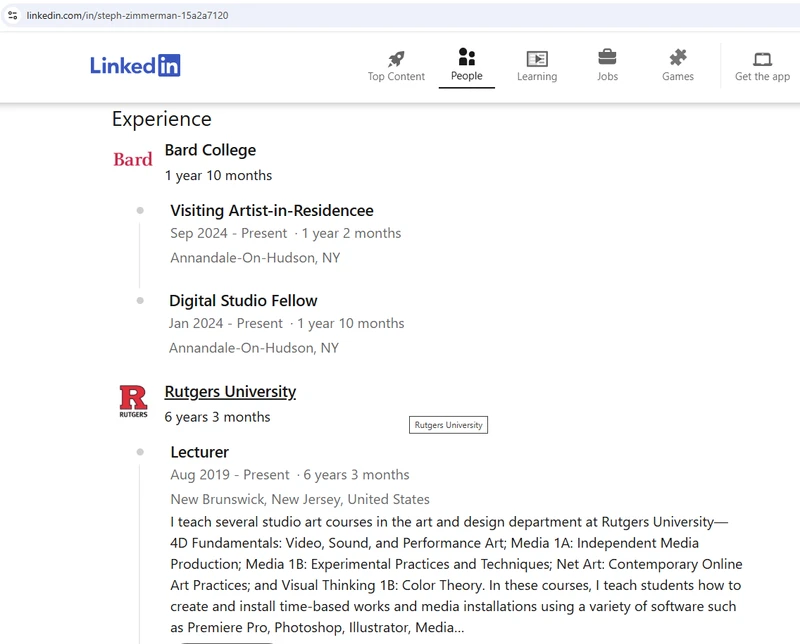Screen dimensions: 800x644
Task: Open the Top Content rocket icon
Action: click(x=396, y=59)
